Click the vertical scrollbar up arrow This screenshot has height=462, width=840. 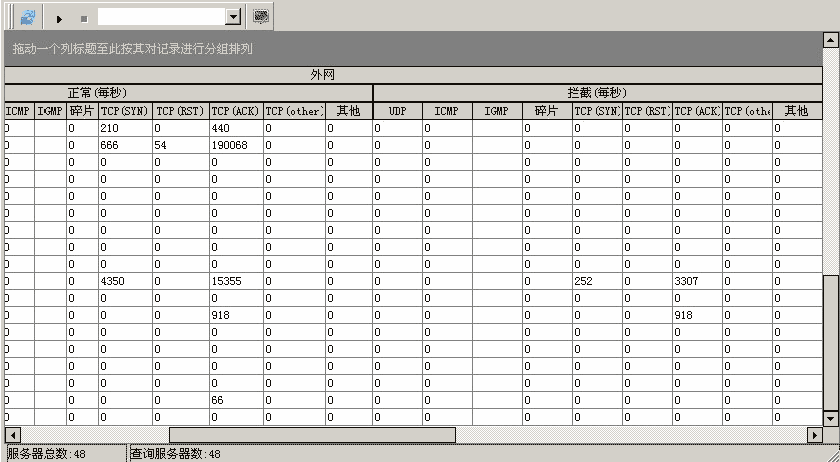[x=831, y=40]
